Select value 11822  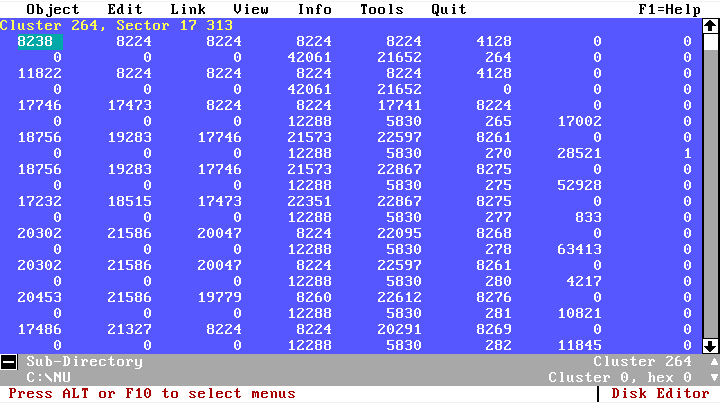39,73
